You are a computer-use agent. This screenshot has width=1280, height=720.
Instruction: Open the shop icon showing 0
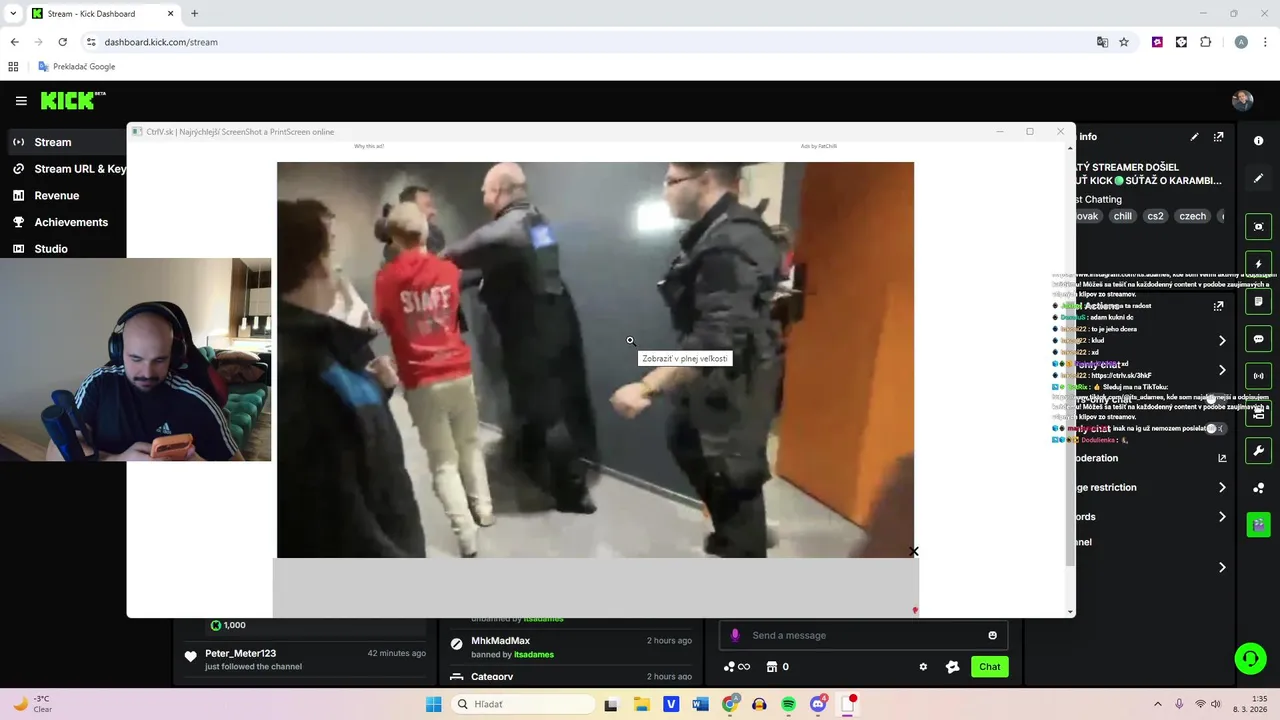point(778,667)
